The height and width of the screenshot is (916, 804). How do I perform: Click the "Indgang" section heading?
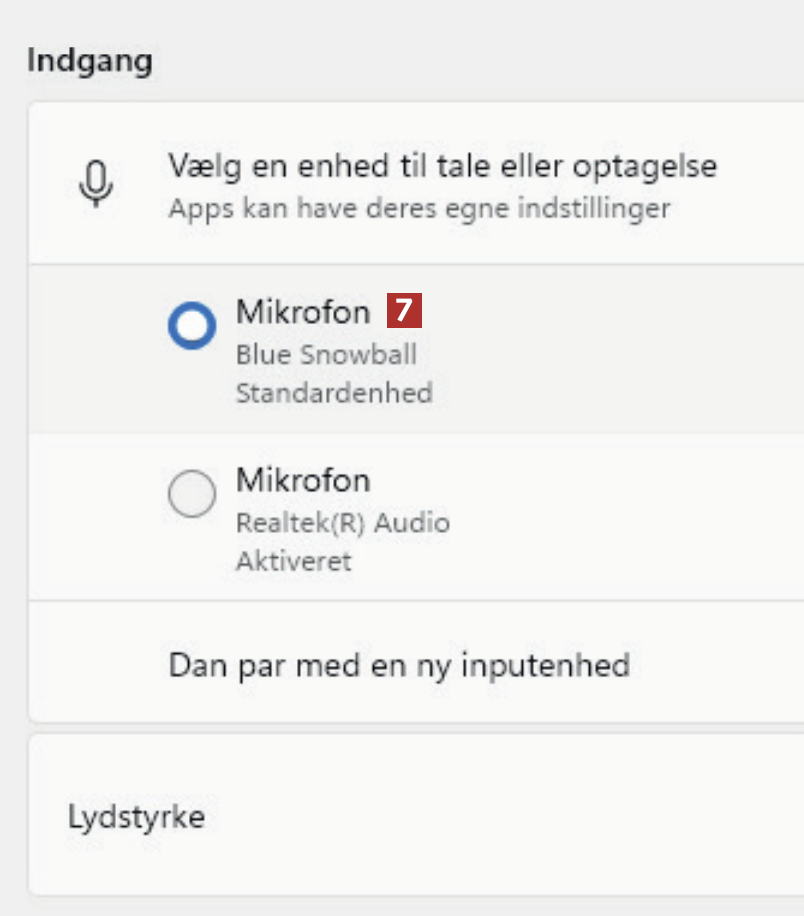[90, 60]
